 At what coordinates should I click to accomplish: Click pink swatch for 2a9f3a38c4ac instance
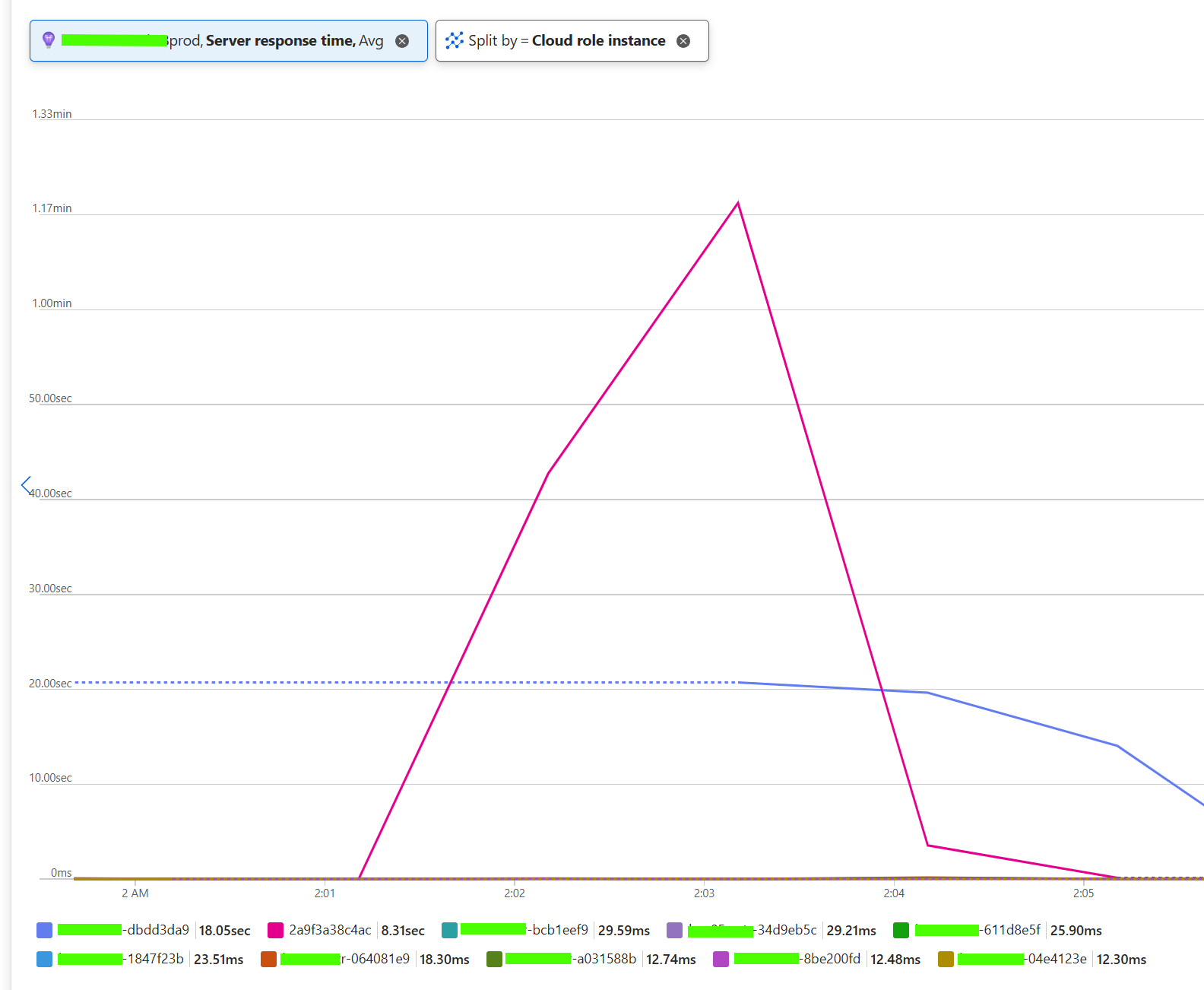coord(275,930)
